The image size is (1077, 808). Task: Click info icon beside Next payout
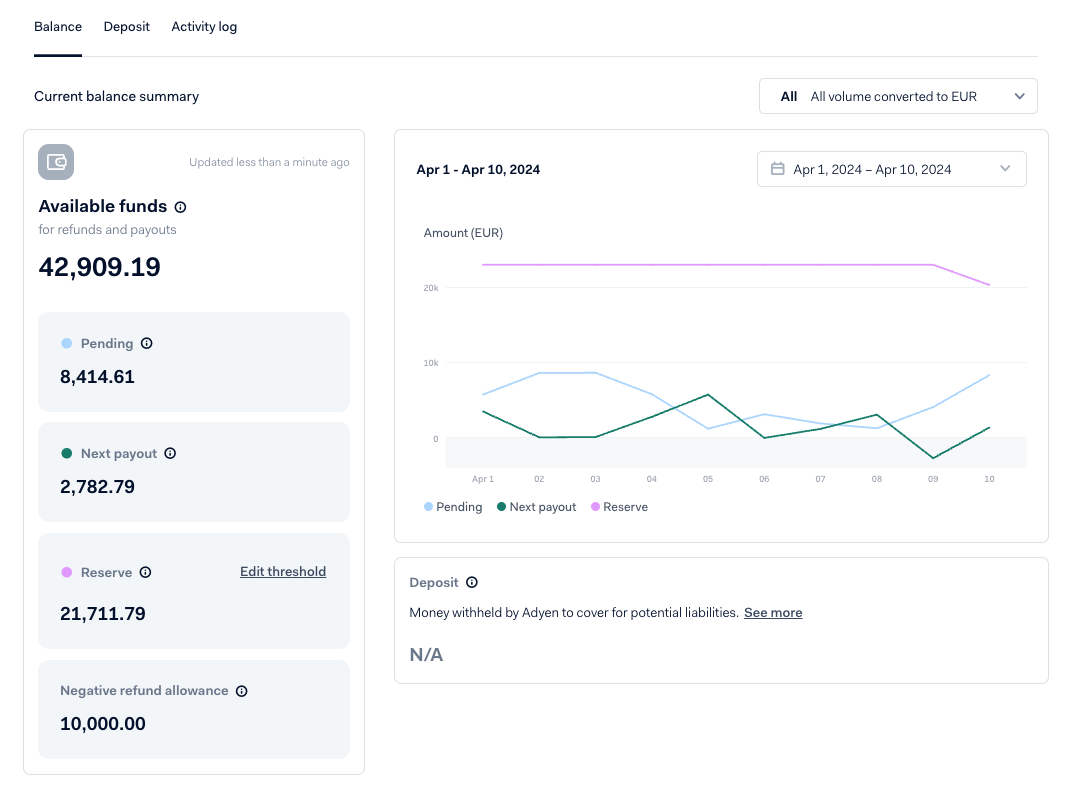click(x=170, y=454)
